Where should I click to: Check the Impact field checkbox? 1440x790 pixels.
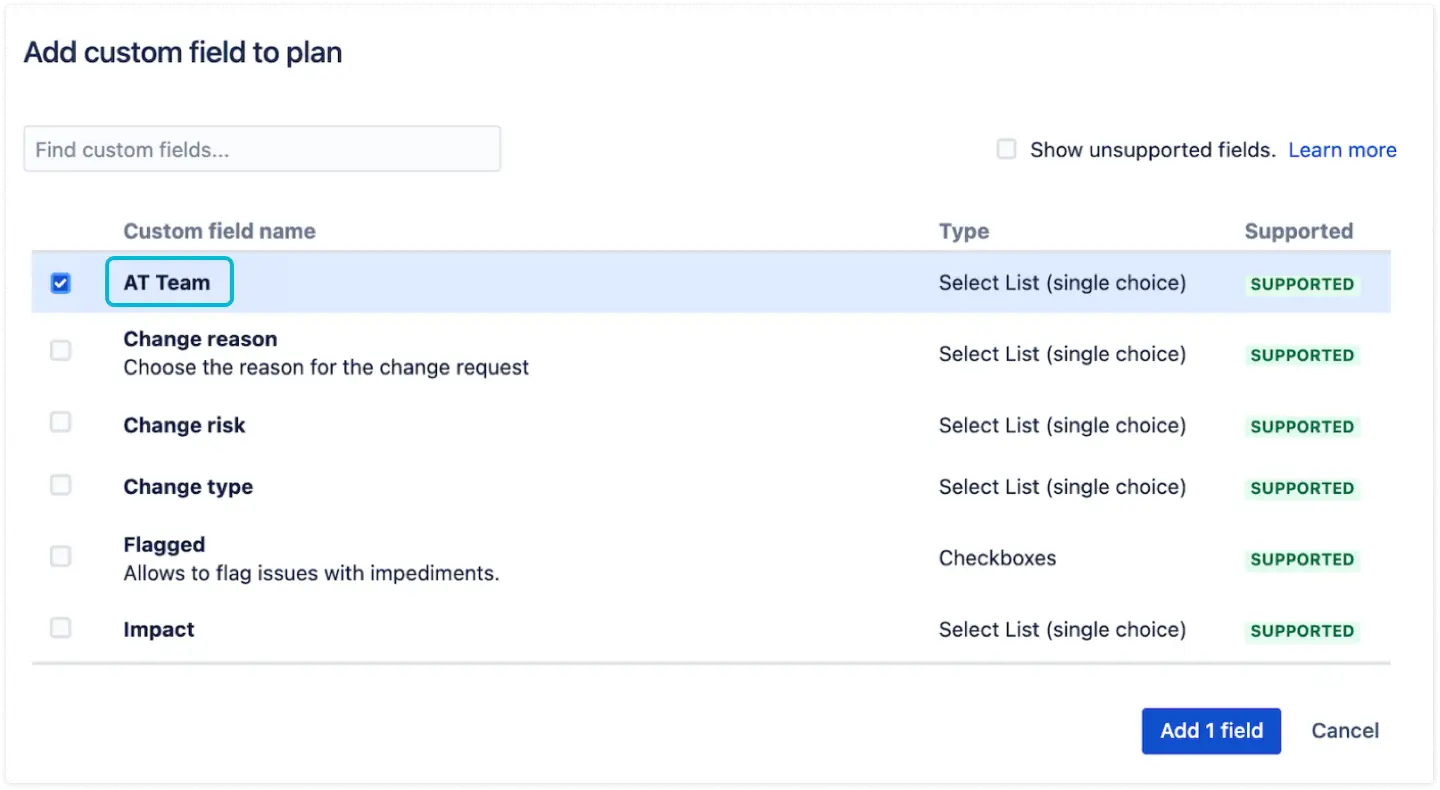click(61, 628)
